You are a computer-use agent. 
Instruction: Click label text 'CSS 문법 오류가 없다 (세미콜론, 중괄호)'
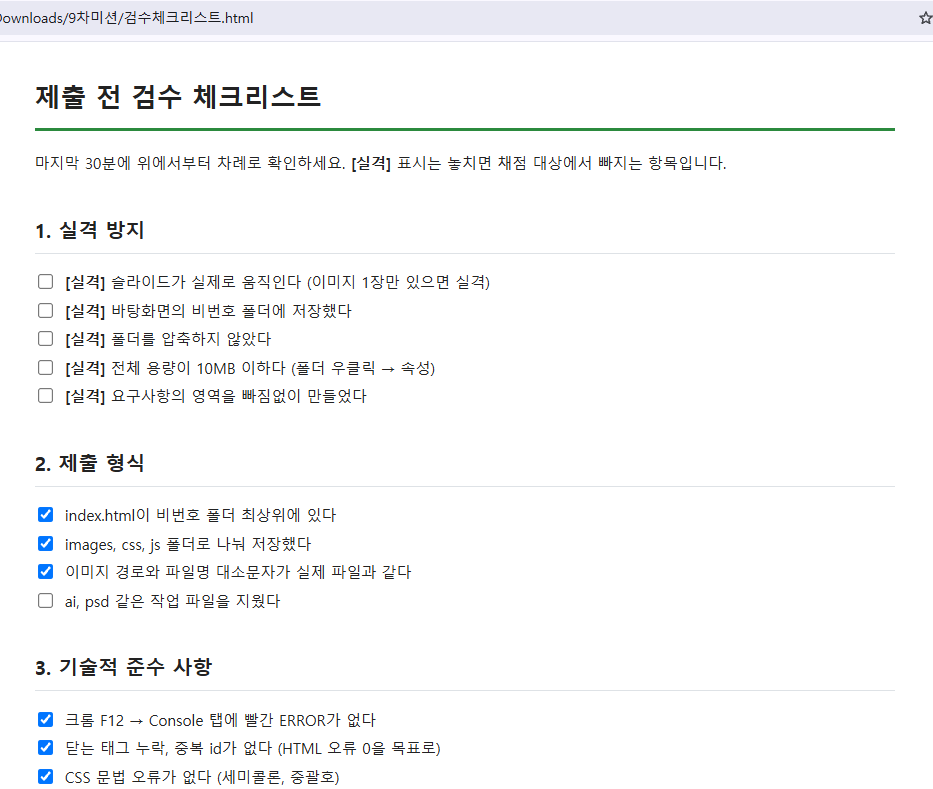point(202,777)
